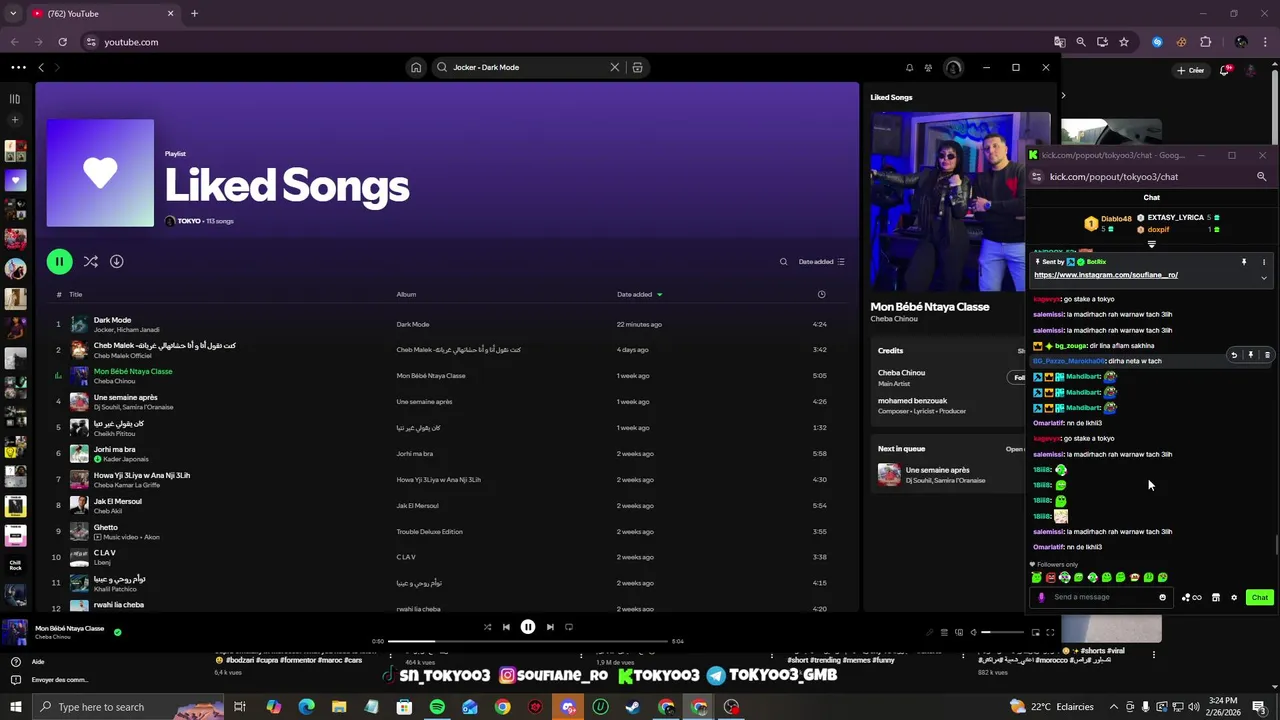Sort by Date added column header

(639, 294)
